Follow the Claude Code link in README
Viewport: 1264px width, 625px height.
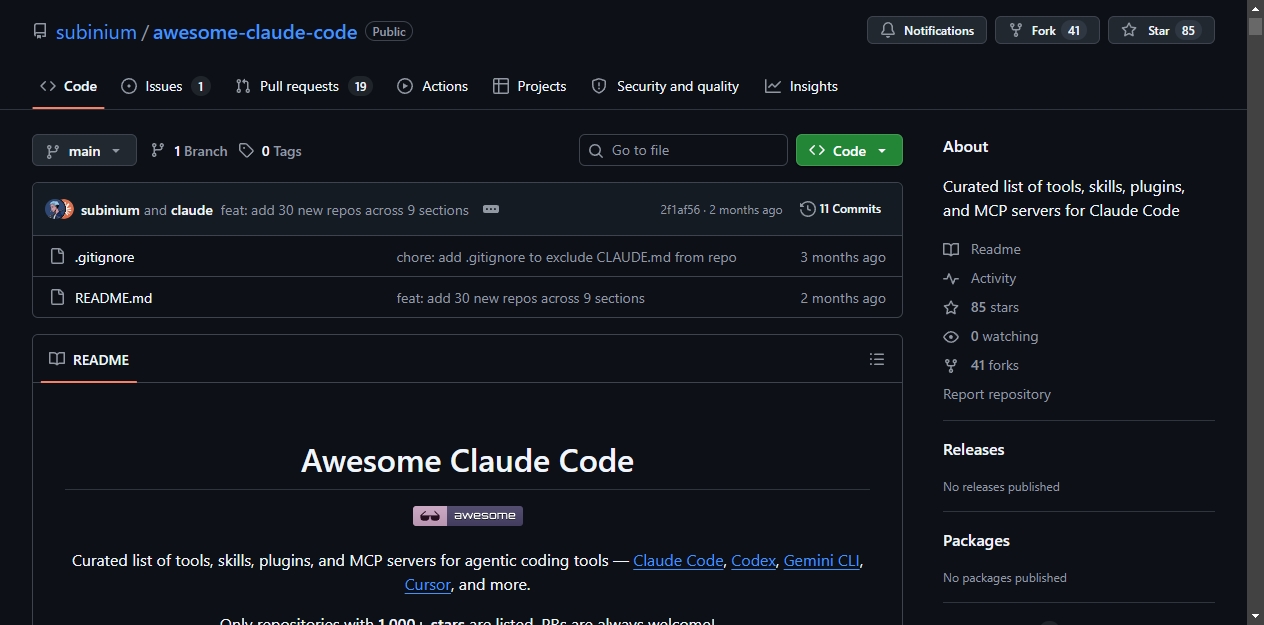click(678, 560)
